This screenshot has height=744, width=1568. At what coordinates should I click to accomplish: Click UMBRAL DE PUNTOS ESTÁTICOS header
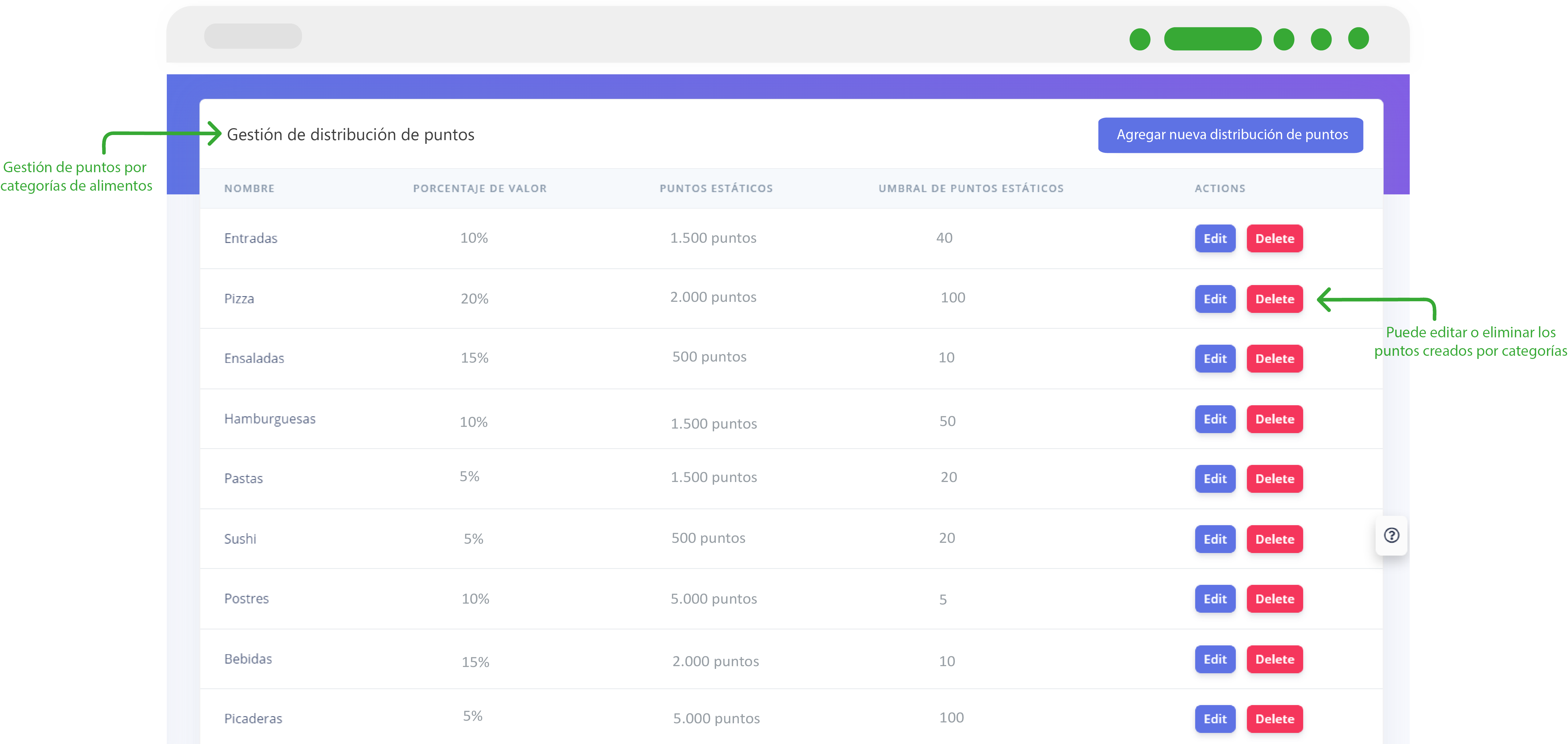point(971,188)
